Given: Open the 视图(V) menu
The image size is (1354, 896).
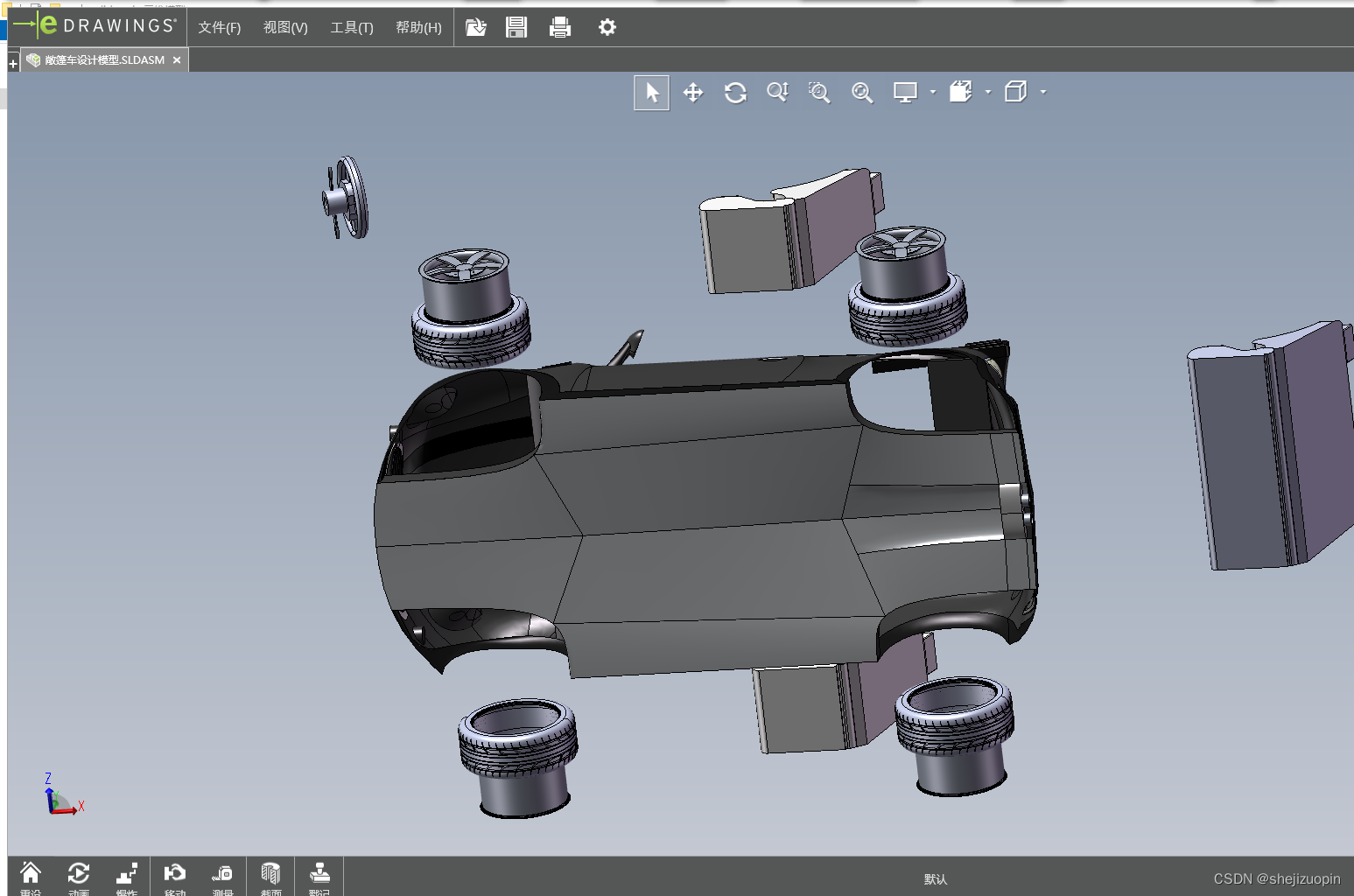Looking at the screenshot, I should point(285,28).
